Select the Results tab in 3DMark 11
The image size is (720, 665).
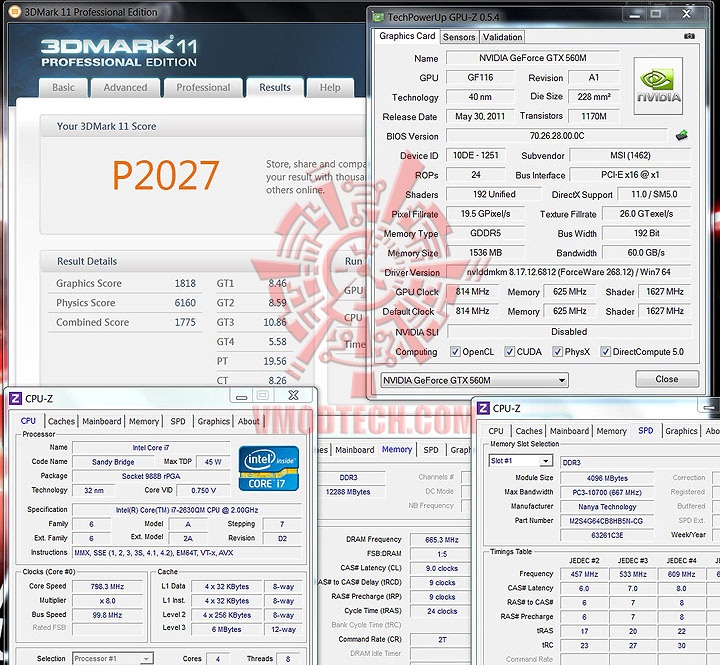tap(275, 87)
